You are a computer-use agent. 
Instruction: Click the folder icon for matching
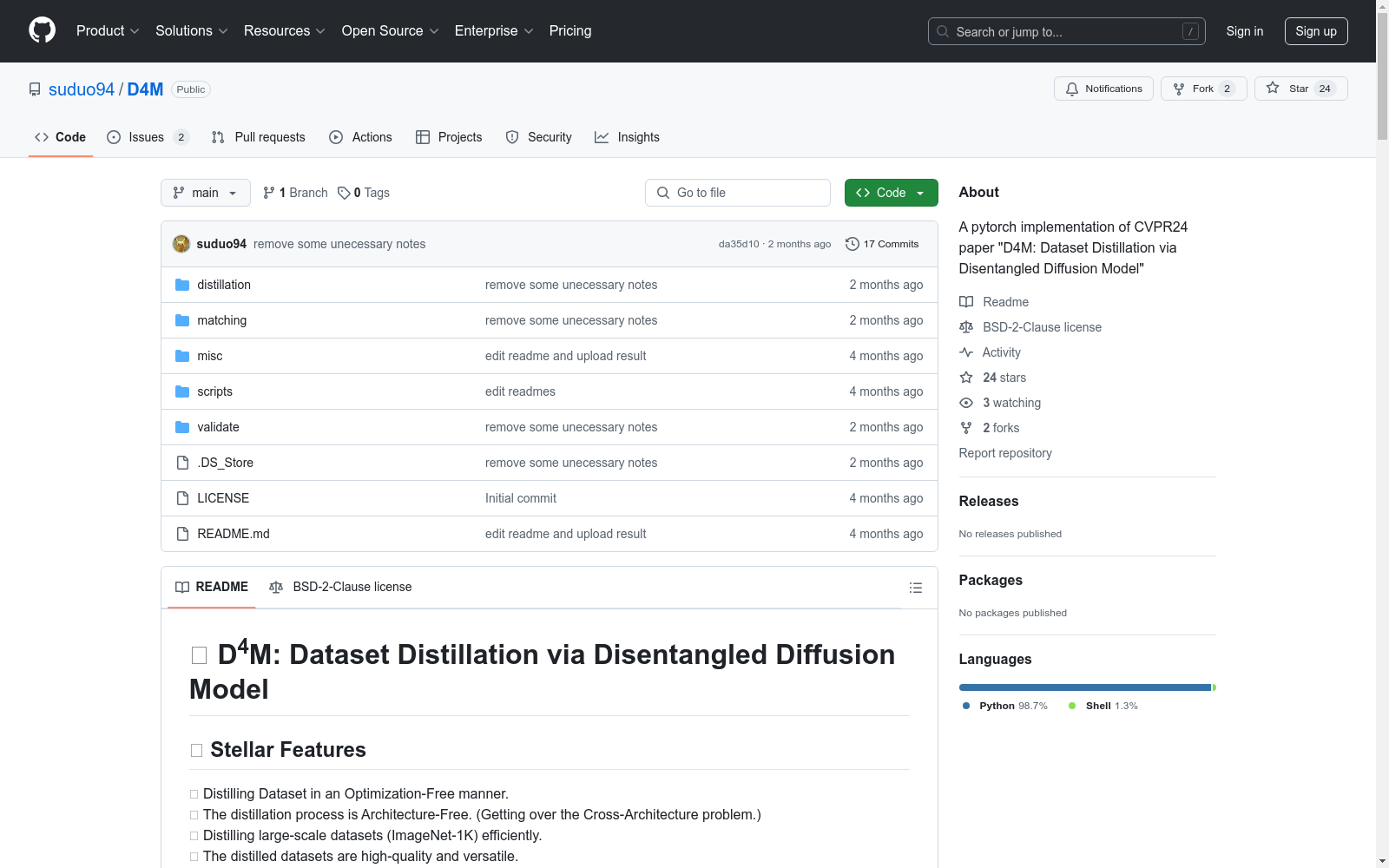click(x=182, y=320)
